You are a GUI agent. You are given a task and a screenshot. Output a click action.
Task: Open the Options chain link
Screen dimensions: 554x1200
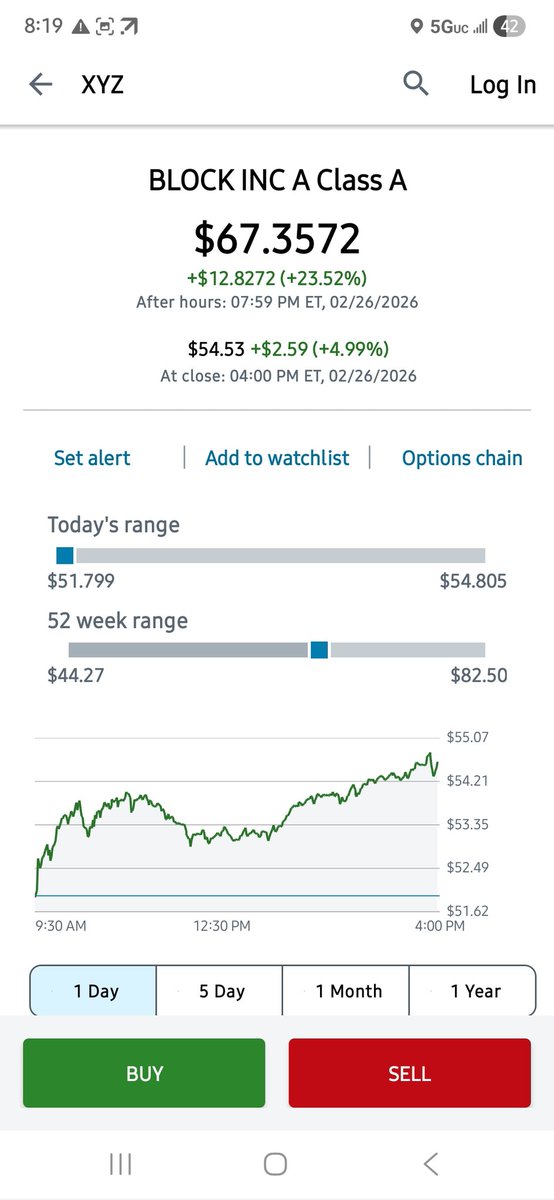pyautogui.click(x=462, y=458)
